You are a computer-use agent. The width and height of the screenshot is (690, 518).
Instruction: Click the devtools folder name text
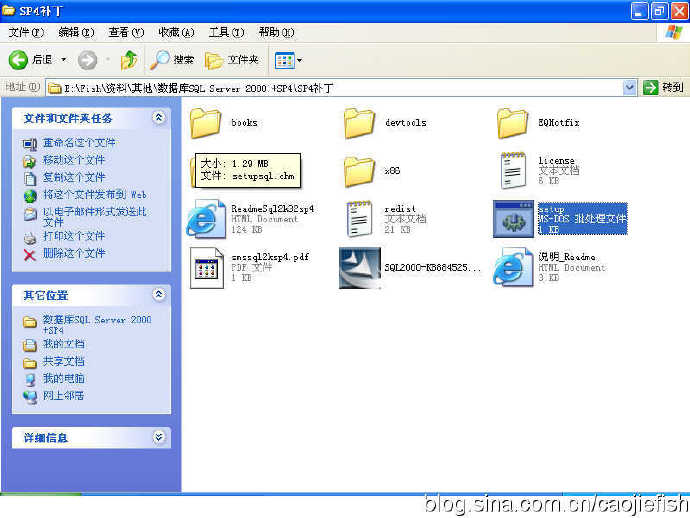tap(405, 123)
